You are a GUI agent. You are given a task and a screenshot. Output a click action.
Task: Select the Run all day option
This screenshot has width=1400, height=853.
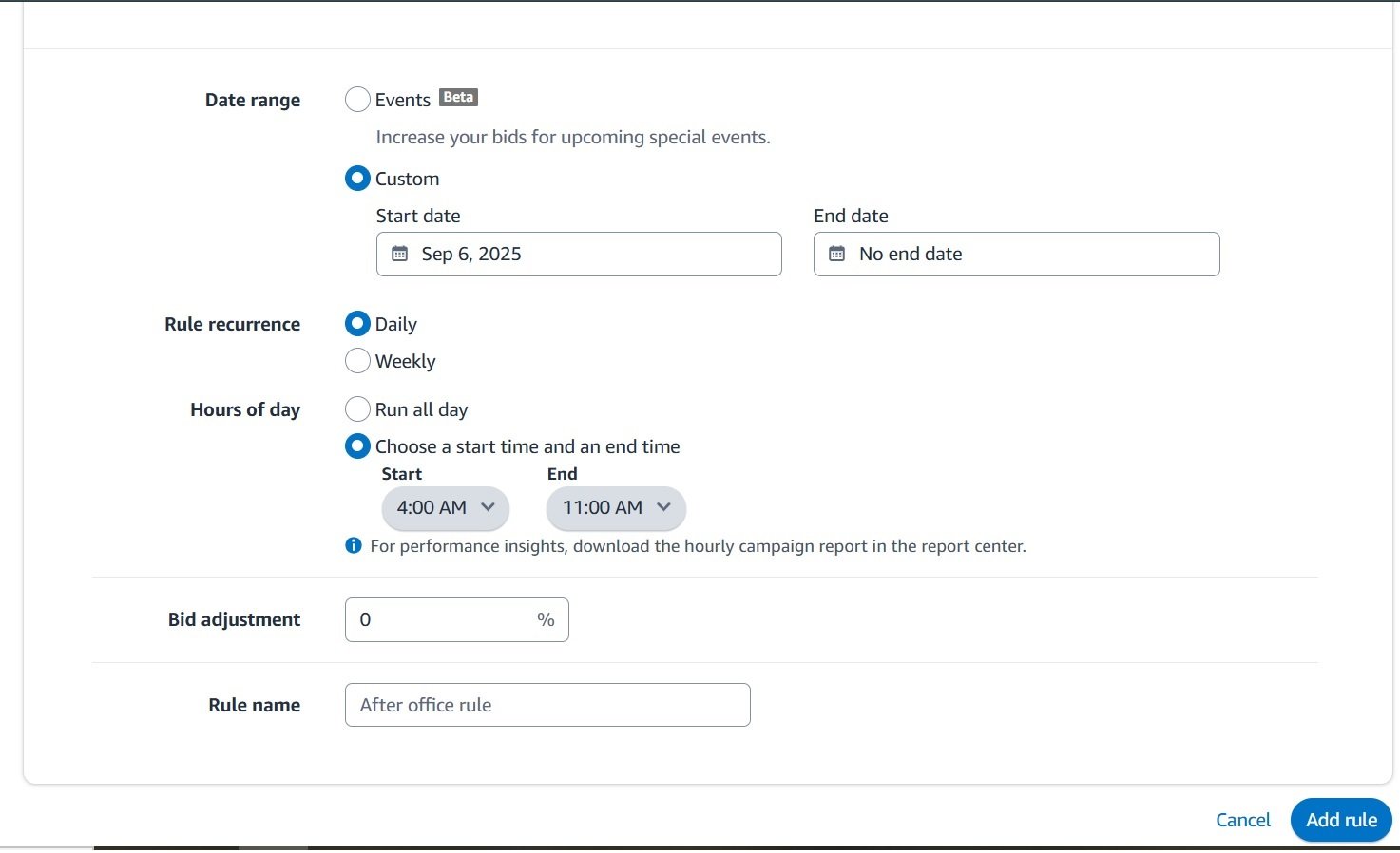click(x=357, y=409)
